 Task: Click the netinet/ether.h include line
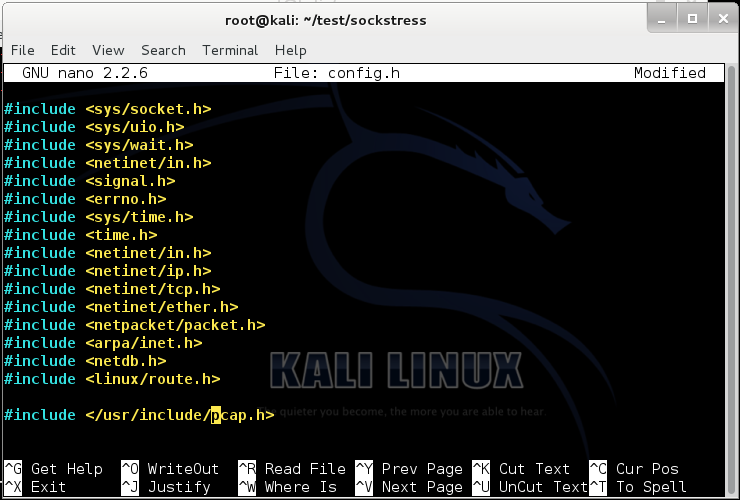coord(121,307)
